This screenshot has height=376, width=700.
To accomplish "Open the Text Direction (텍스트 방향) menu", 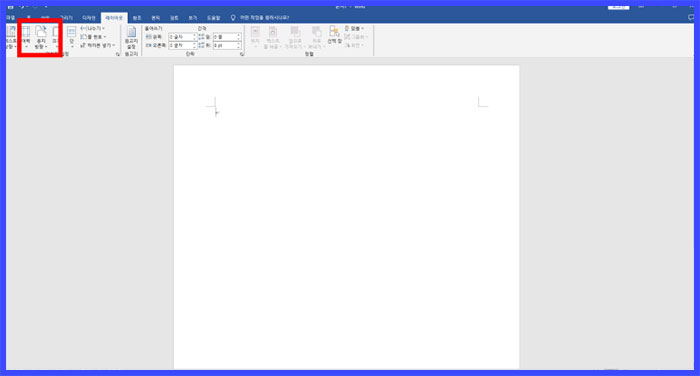I will tap(11, 38).
